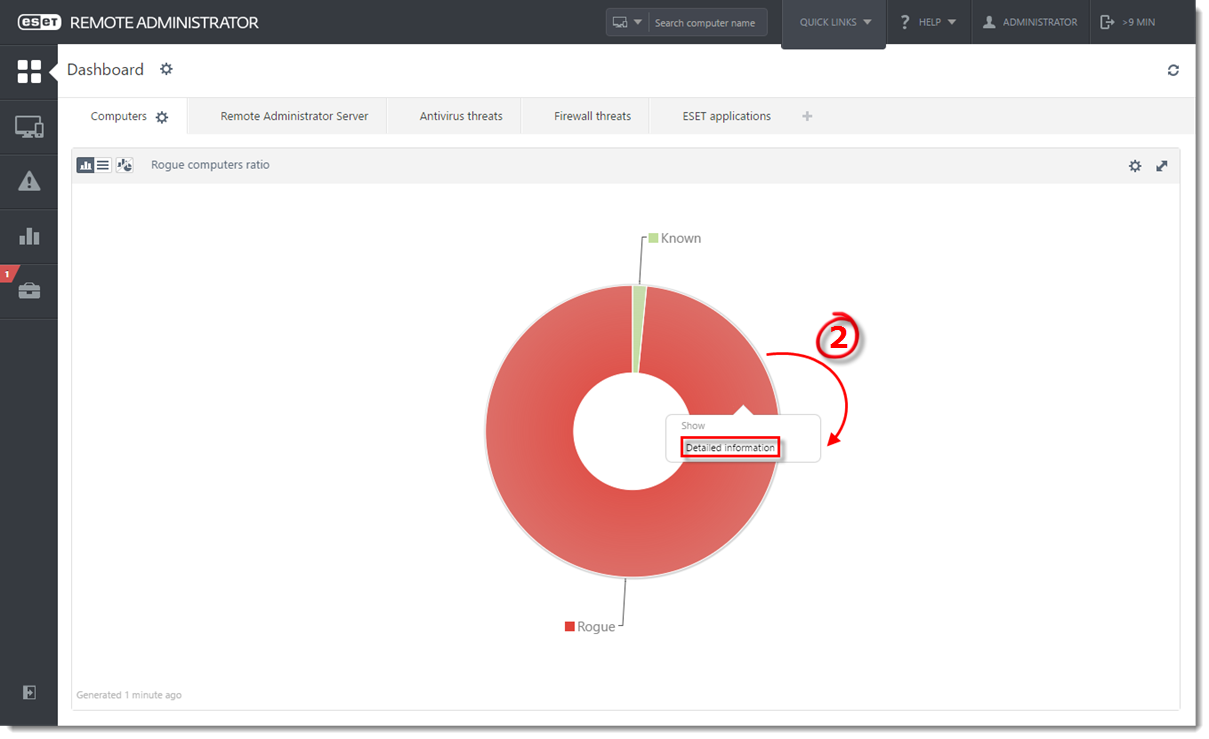The height and width of the screenshot is (739, 1209).
Task: Switch to Remote Administrator Server tab
Action: click(x=294, y=116)
